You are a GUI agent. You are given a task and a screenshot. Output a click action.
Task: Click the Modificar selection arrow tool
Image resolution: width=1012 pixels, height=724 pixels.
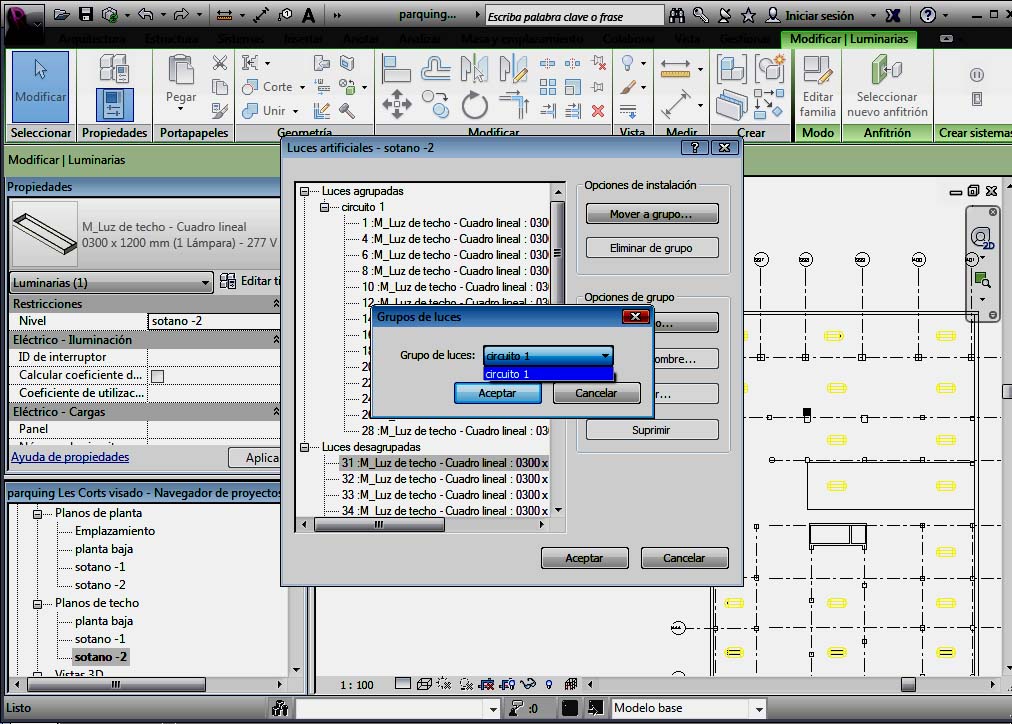[x=40, y=80]
